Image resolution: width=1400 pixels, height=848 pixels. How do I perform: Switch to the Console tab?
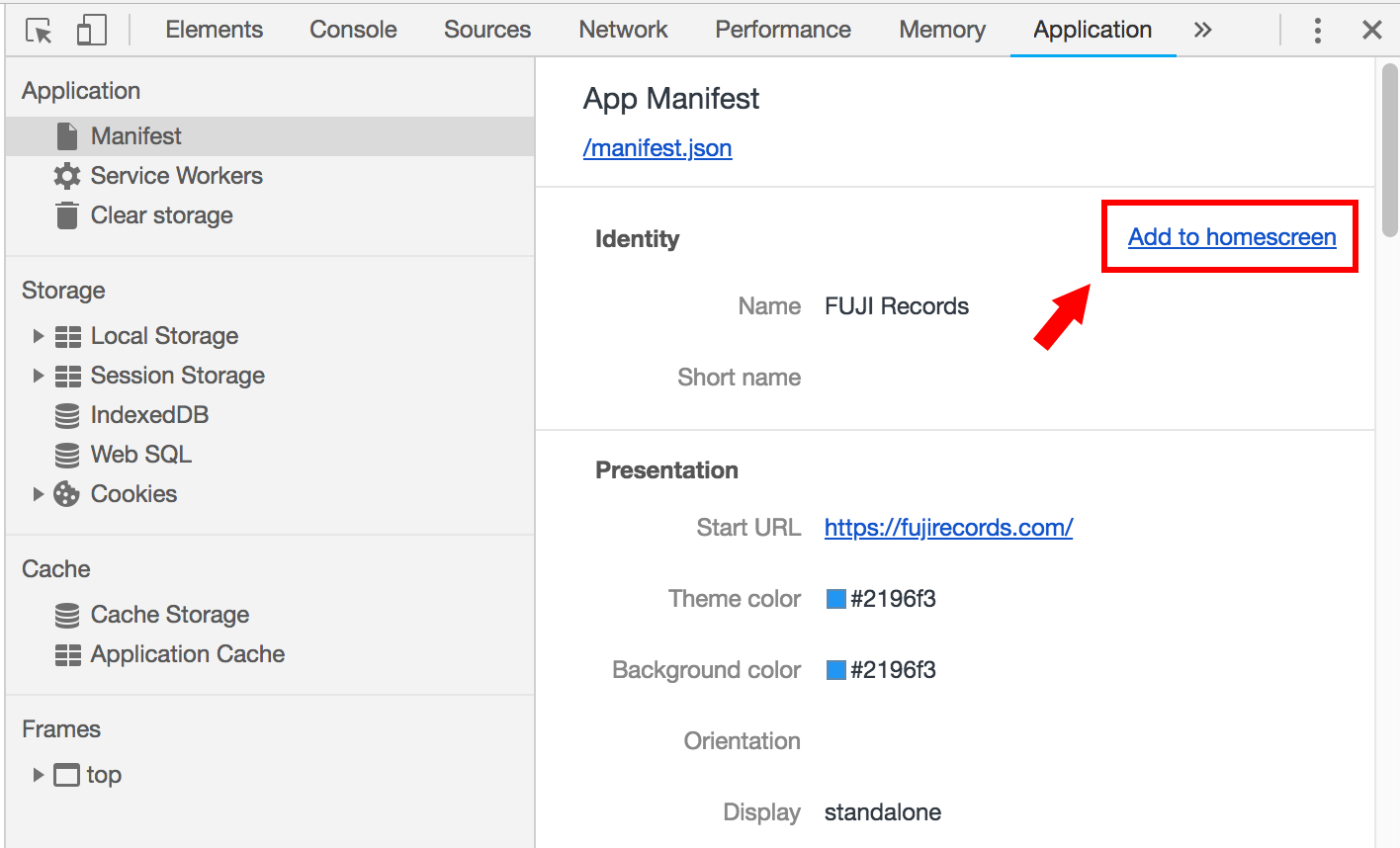click(x=353, y=30)
